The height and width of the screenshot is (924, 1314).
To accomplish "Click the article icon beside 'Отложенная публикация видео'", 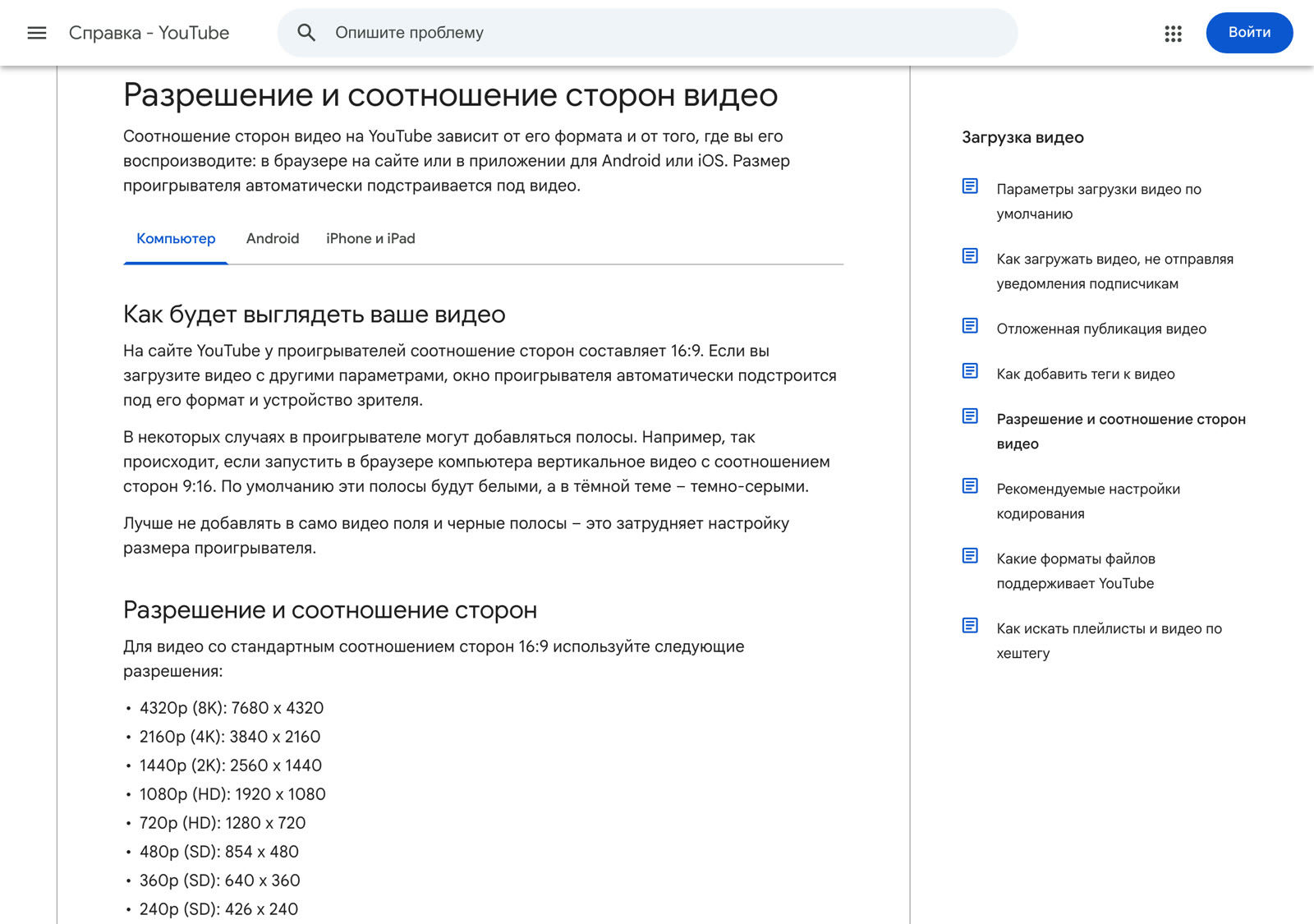I will pyautogui.click(x=970, y=326).
